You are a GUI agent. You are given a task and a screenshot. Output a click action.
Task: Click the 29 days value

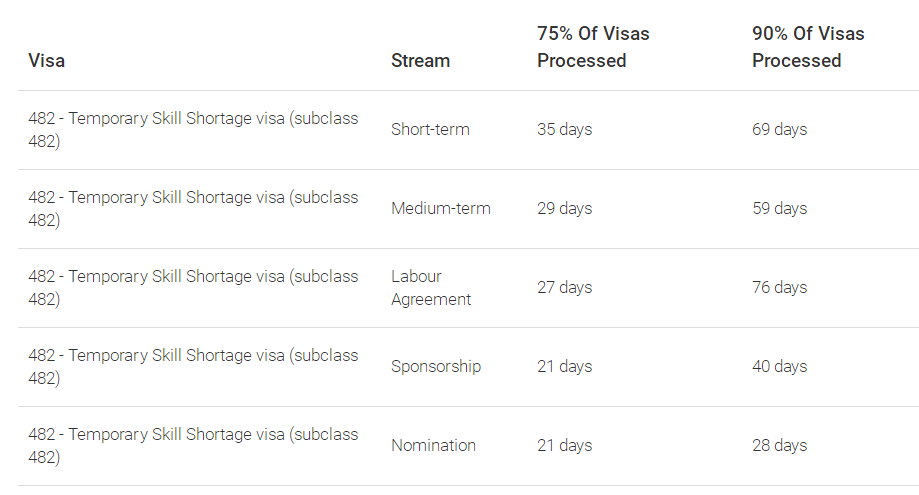[x=564, y=209]
